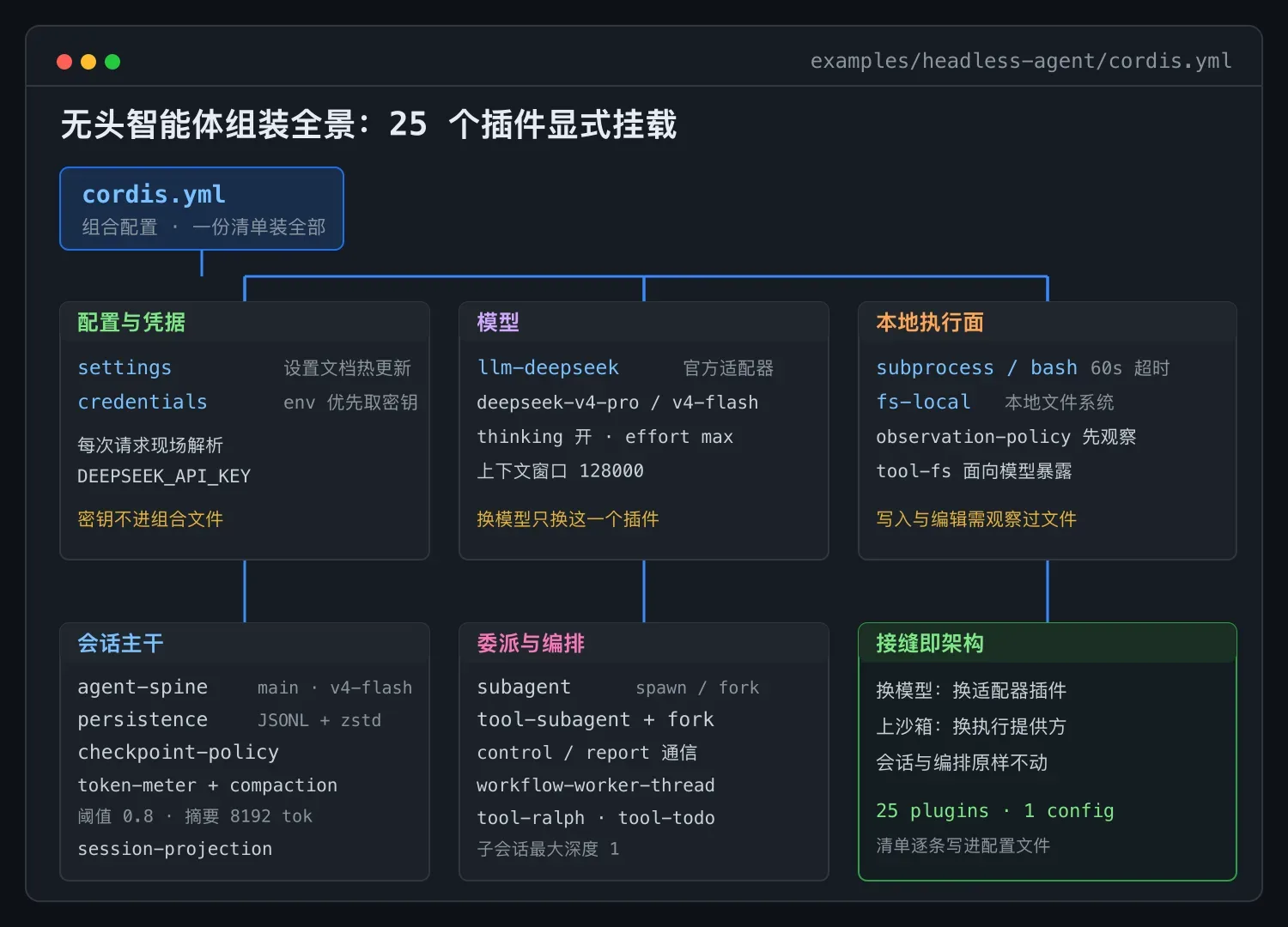The height and width of the screenshot is (927, 1288).
Task: Click the thinking 开 · effort max line
Action: 605,437
